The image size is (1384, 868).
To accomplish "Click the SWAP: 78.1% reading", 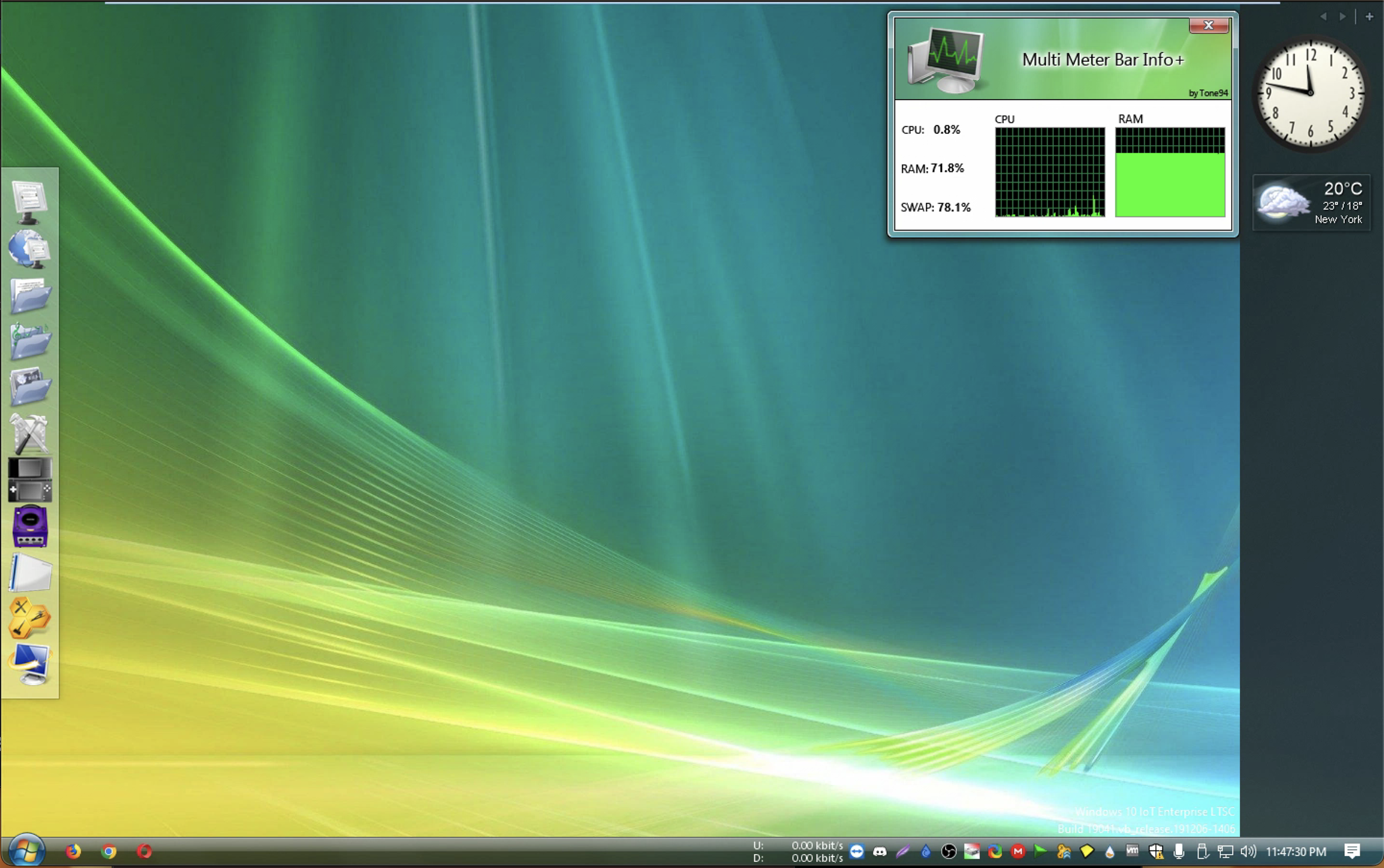I will [936, 207].
